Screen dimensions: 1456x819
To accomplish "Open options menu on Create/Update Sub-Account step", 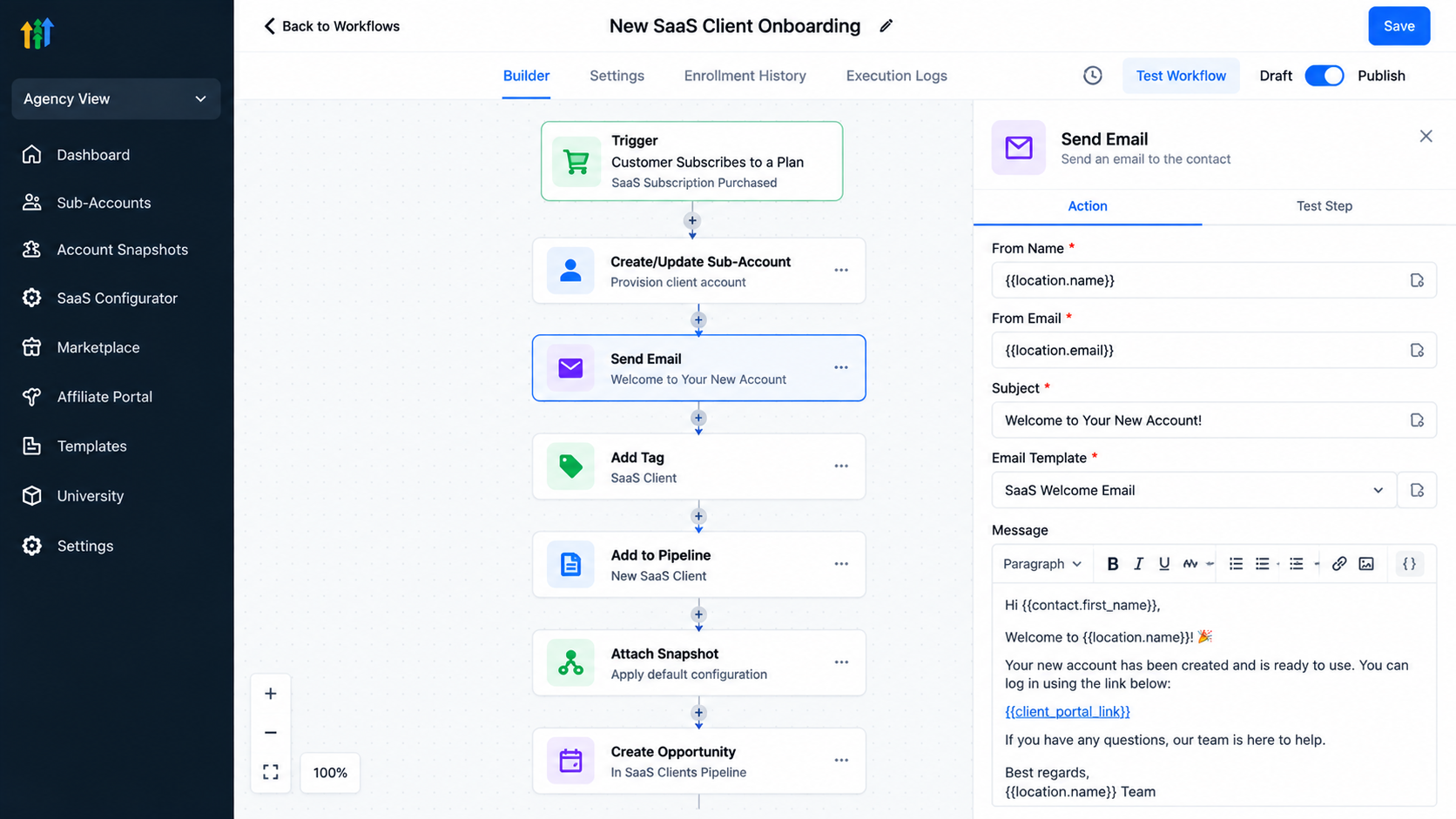I will click(841, 271).
